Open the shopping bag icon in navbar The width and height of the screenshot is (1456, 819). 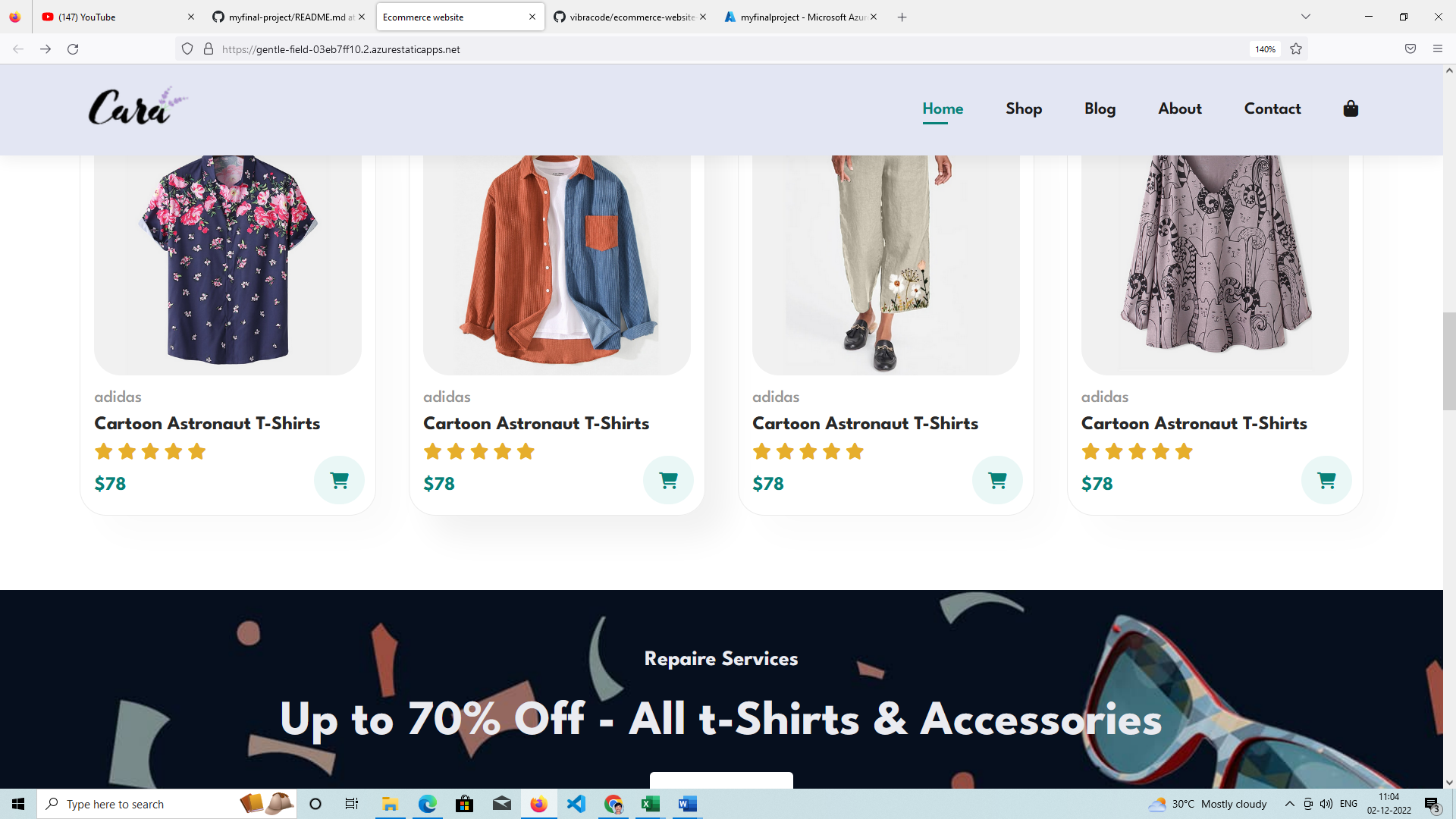click(x=1351, y=108)
